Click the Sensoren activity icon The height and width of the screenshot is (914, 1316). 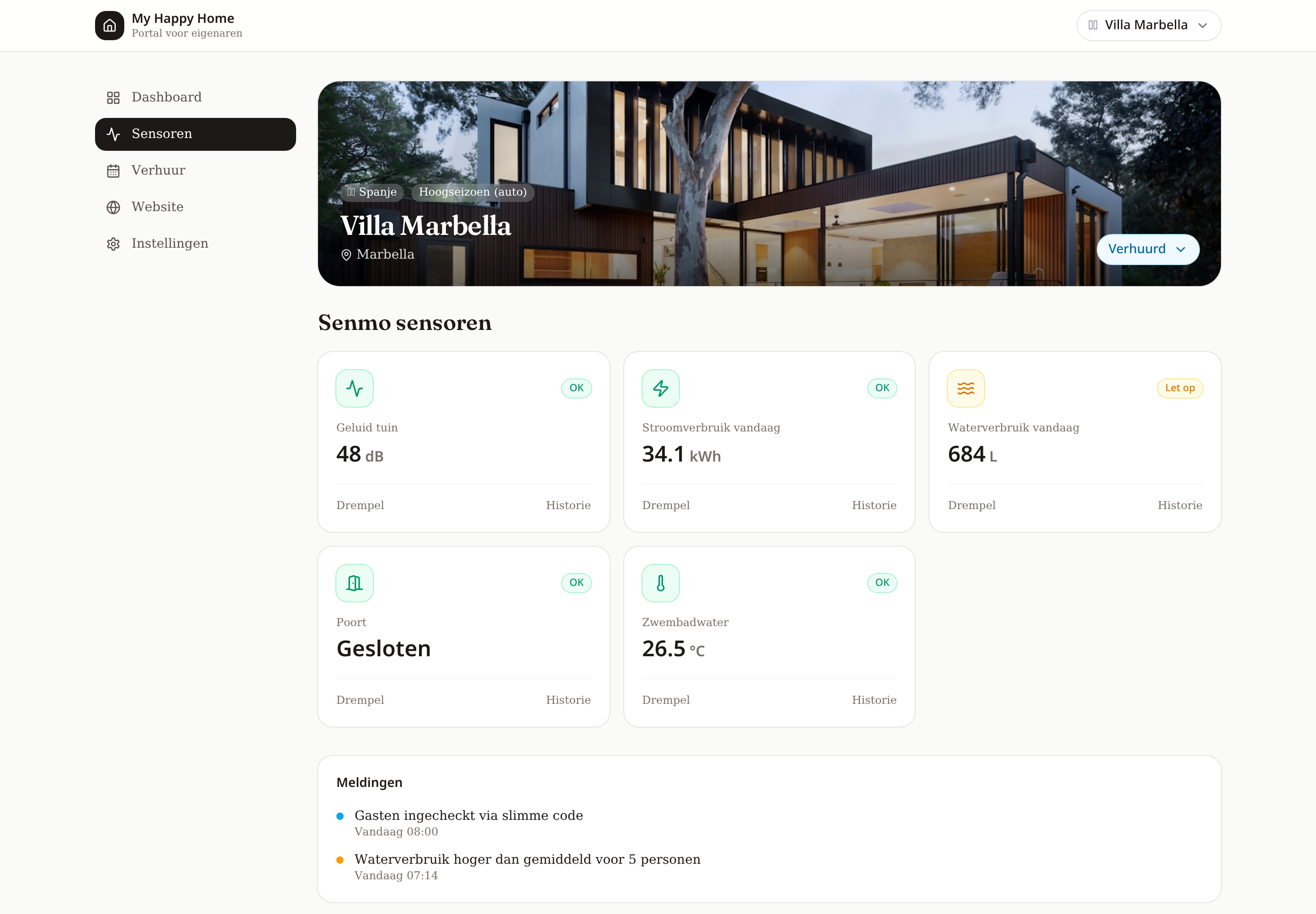113,134
